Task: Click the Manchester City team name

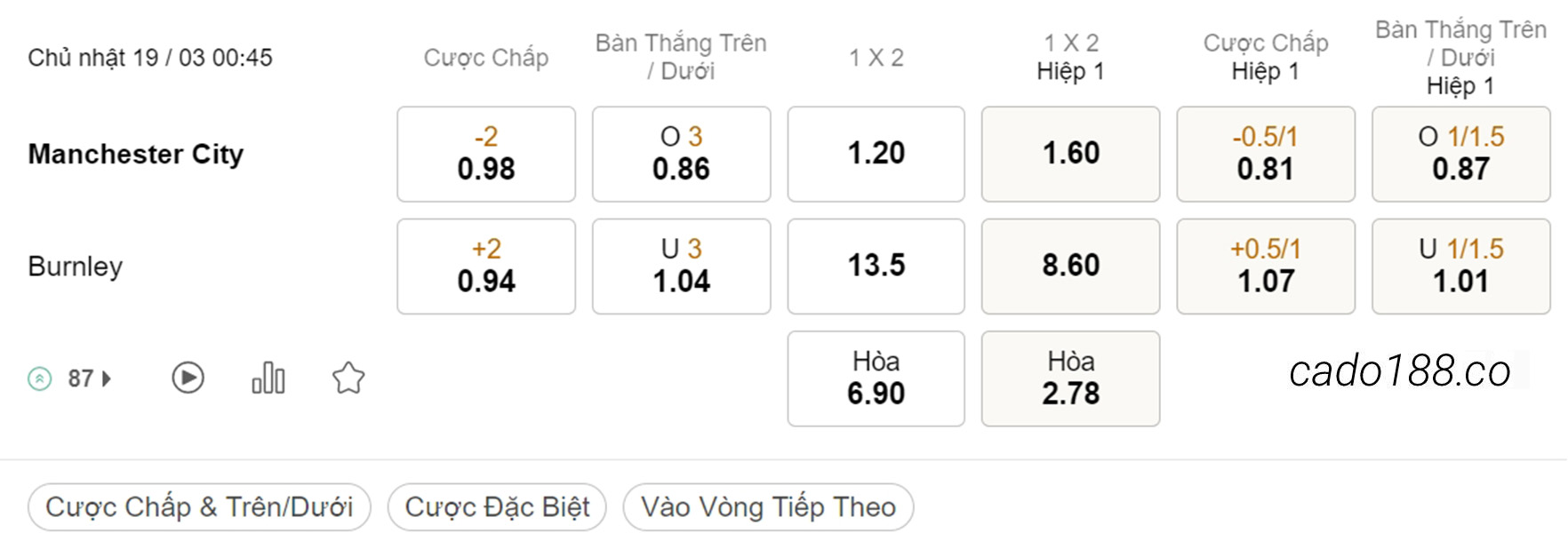Action: point(136,154)
